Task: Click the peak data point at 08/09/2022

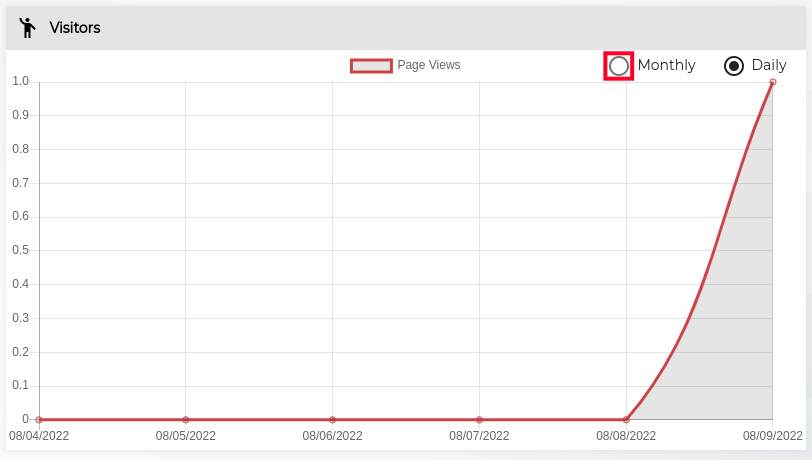Action: 773,82
